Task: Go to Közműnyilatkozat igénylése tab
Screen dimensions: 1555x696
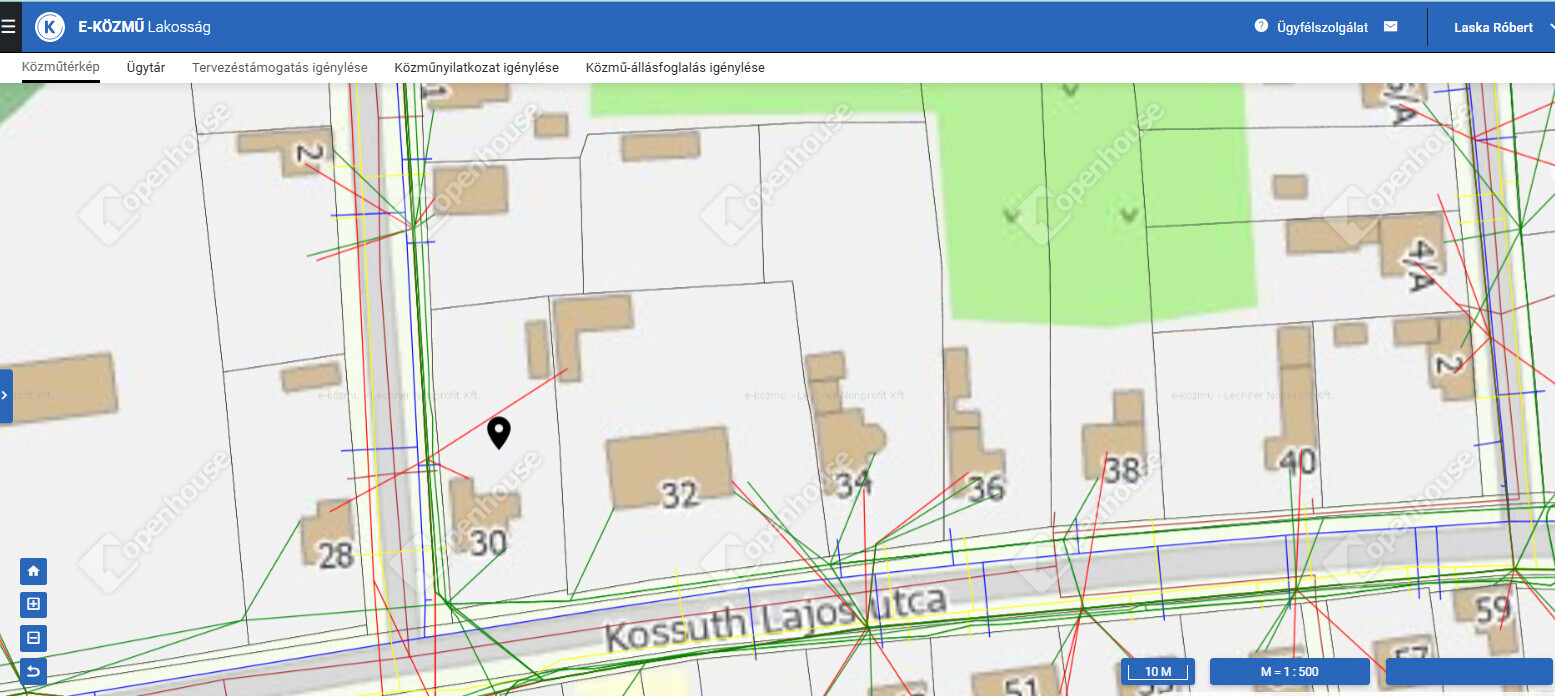Action: point(476,68)
